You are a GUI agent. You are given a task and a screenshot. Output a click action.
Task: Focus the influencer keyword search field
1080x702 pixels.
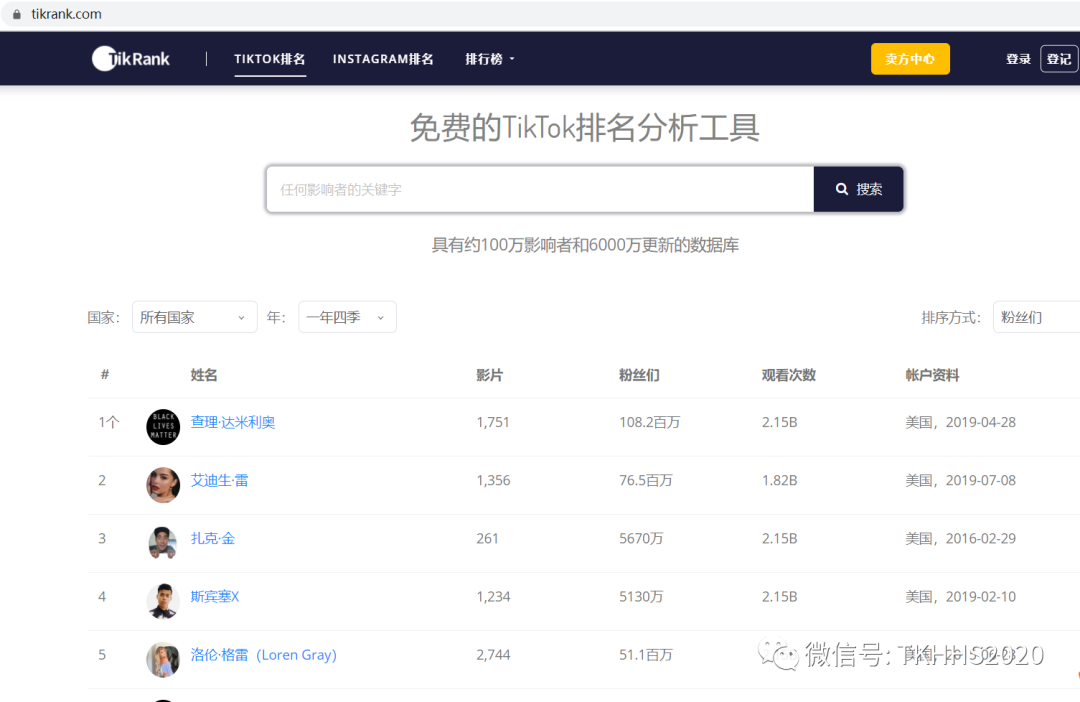point(540,189)
